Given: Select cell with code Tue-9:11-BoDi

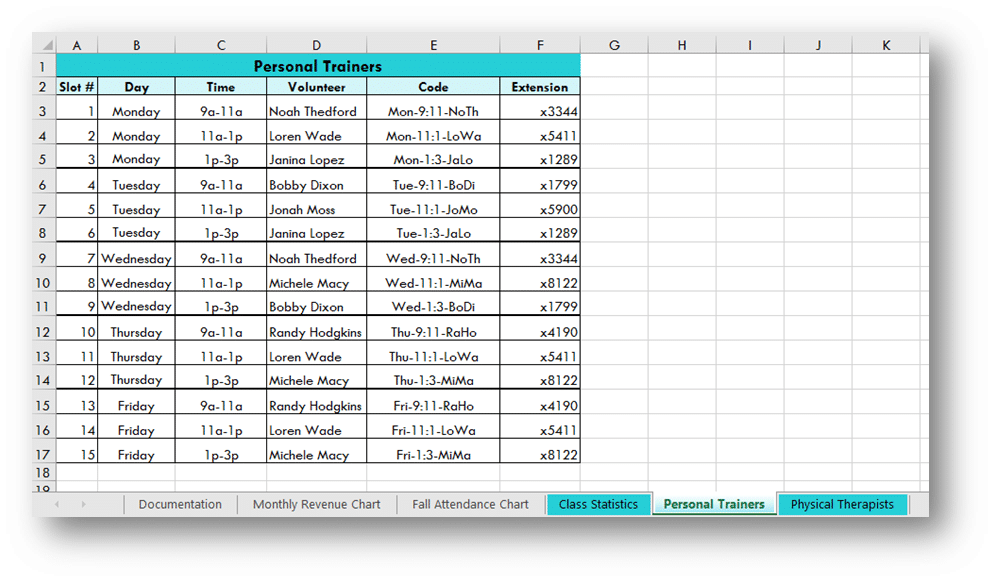Looking at the screenshot, I should pyautogui.click(x=433, y=181).
